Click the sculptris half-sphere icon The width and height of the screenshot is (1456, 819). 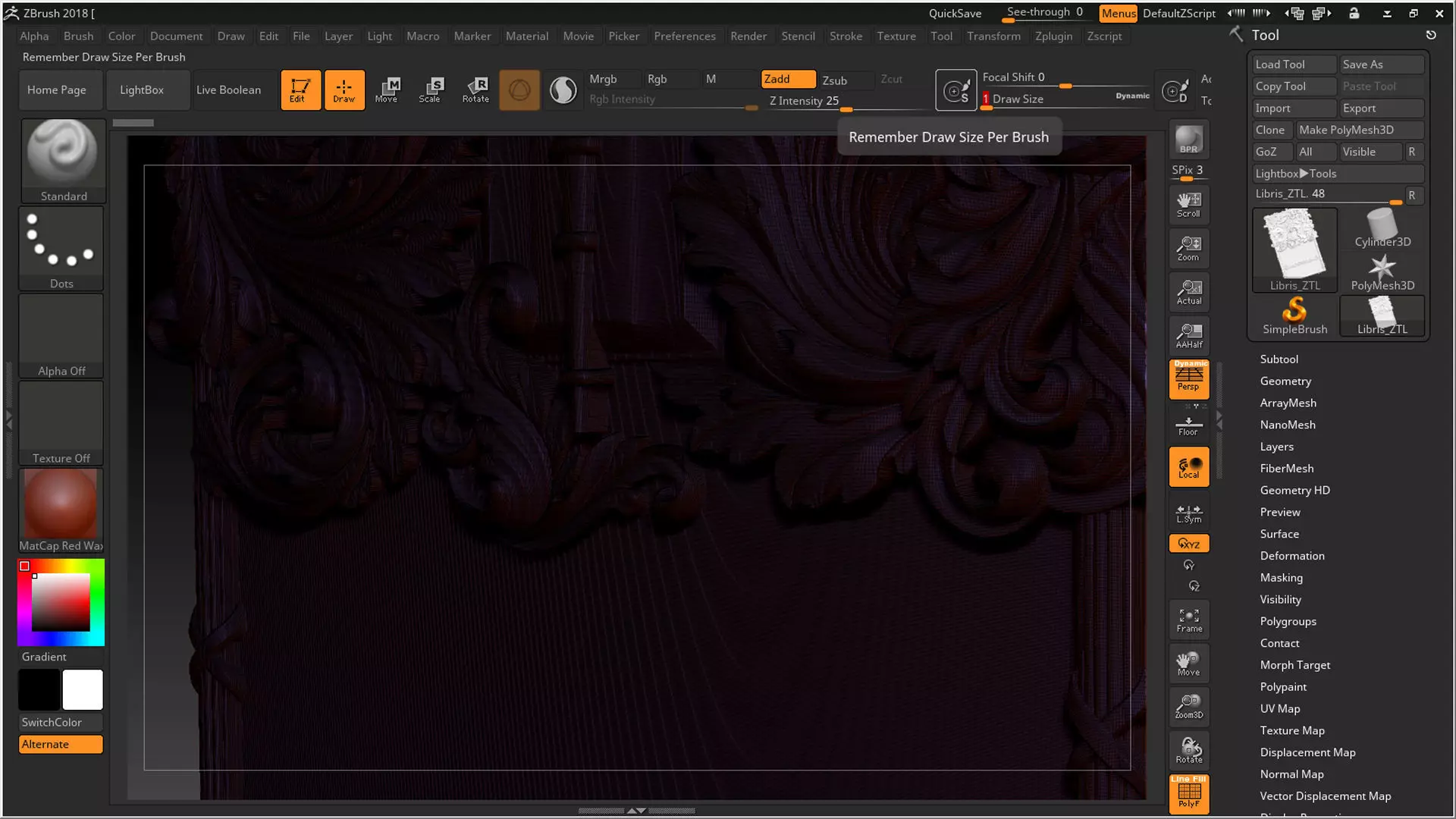coord(563,90)
